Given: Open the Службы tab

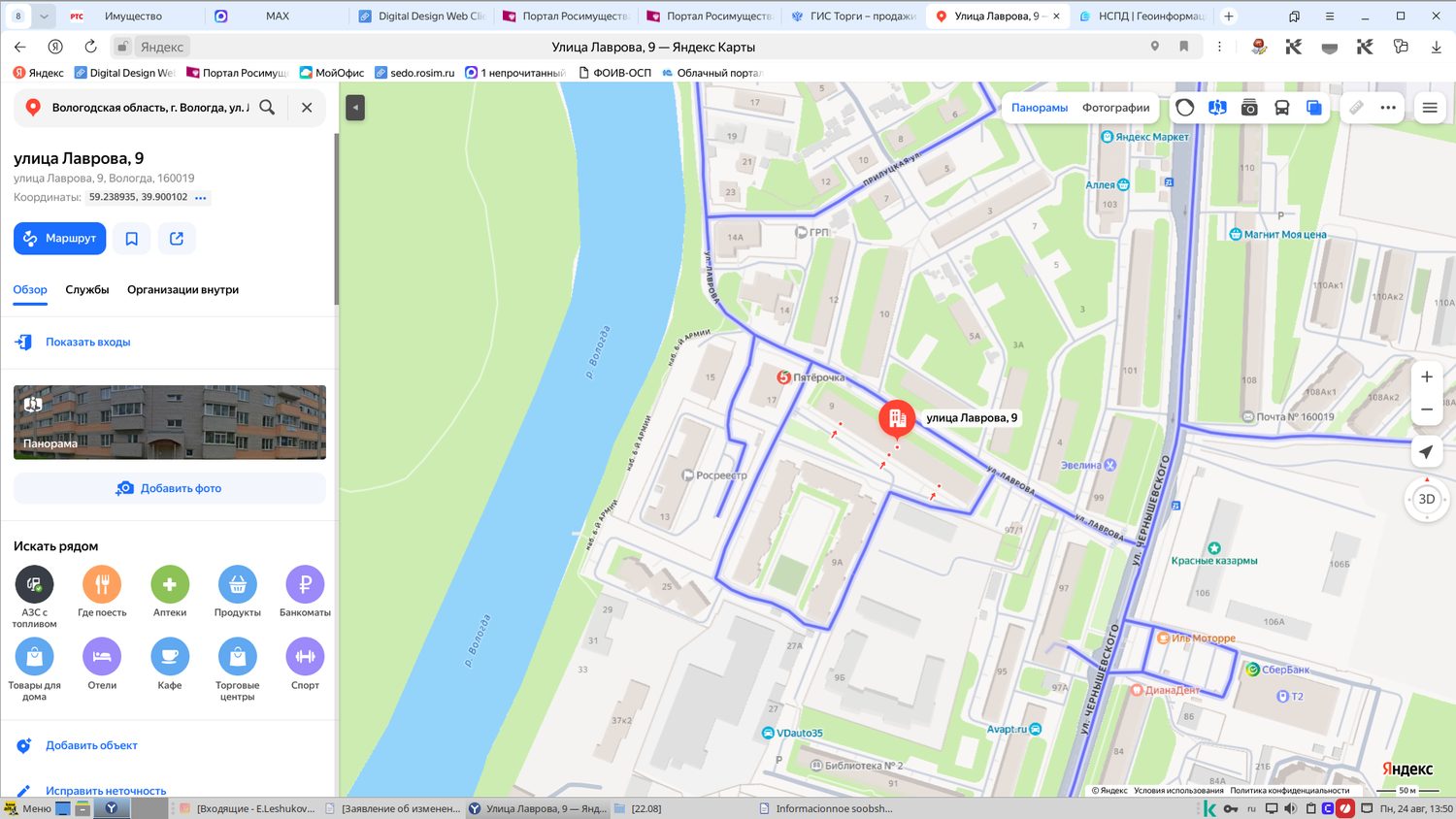Looking at the screenshot, I should pos(87,289).
